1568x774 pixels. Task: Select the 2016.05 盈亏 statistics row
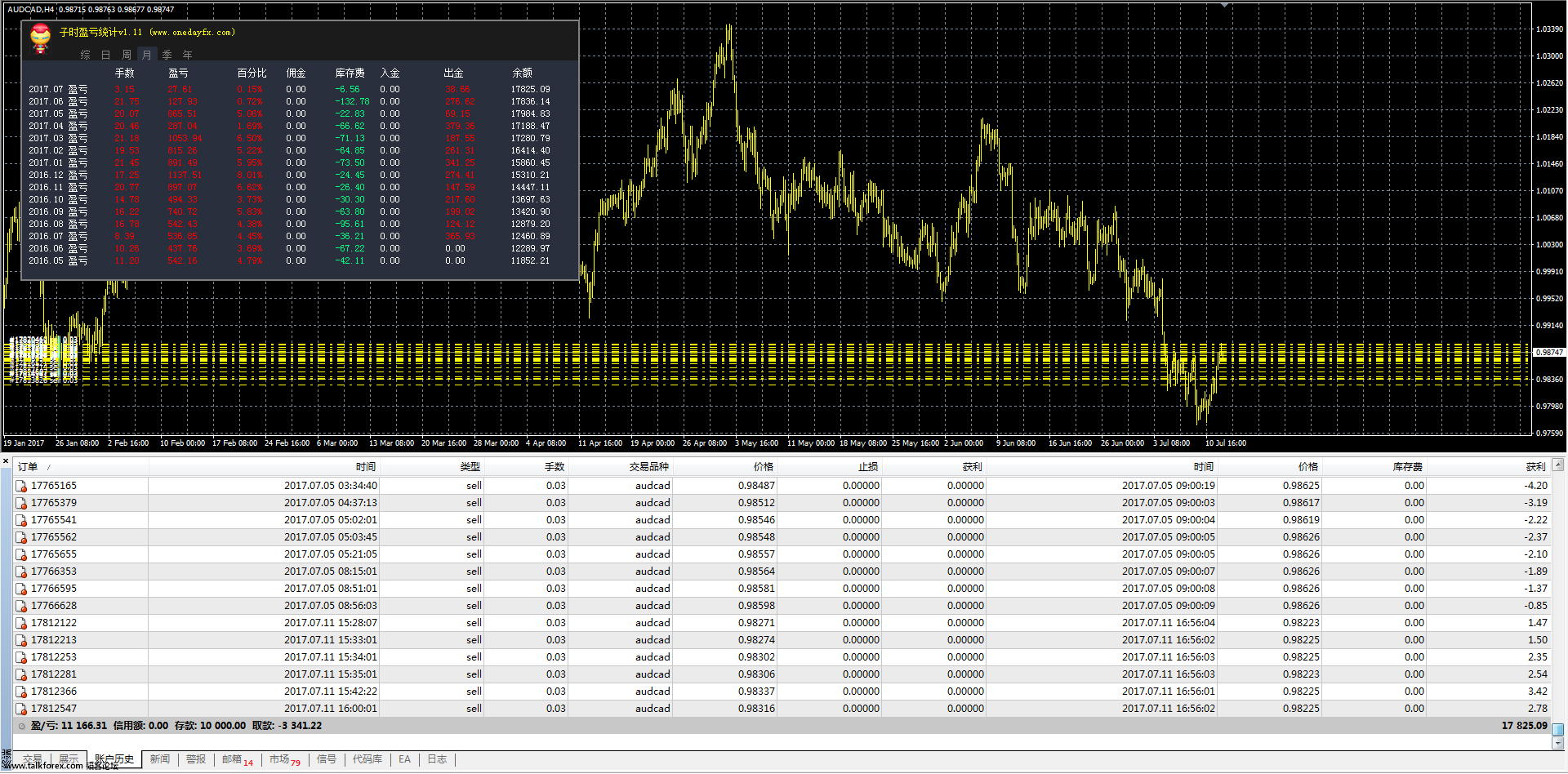[x=289, y=261]
